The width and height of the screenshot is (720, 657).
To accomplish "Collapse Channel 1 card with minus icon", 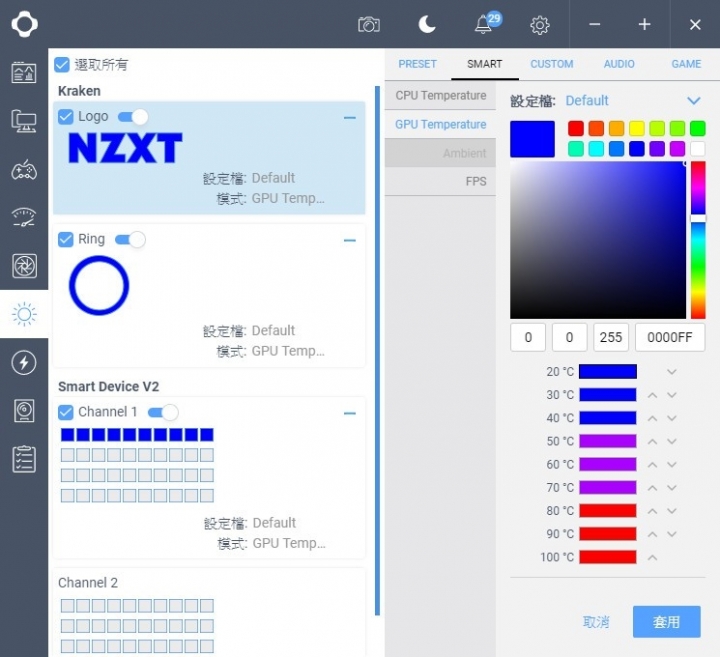I will pyautogui.click(x=350, y=414).
